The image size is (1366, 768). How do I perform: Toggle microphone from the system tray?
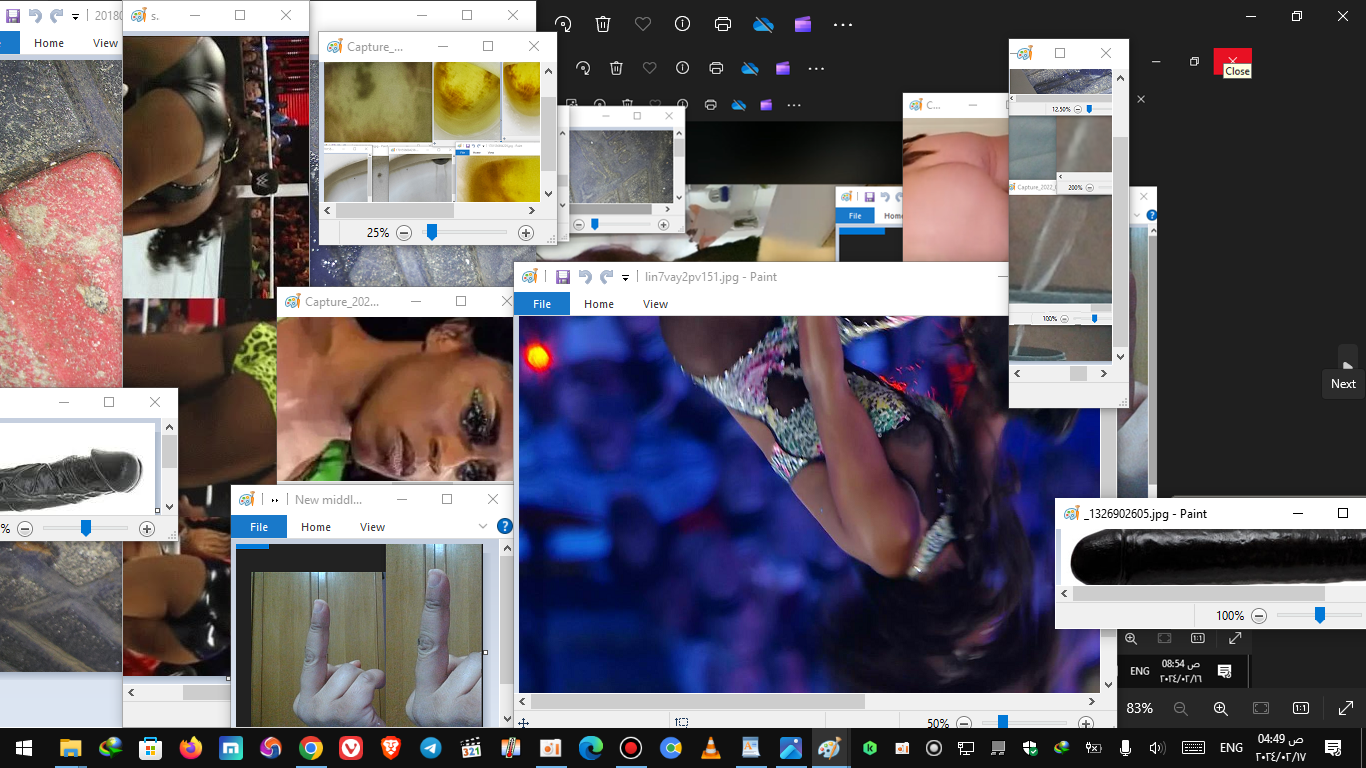click(1125, 747)
